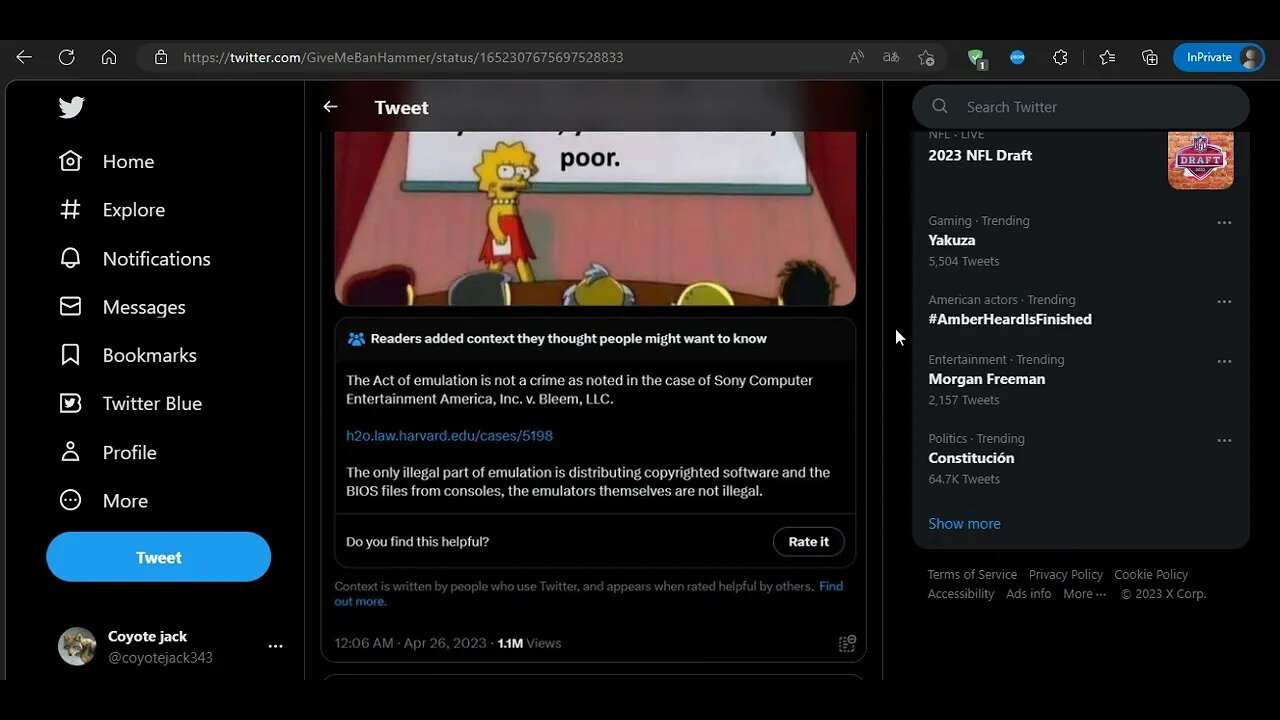Screen dimensions: 1280x720
Task: Open options for #AmberHeardIsFinished trend
Action: click(x=1224, y=301)
